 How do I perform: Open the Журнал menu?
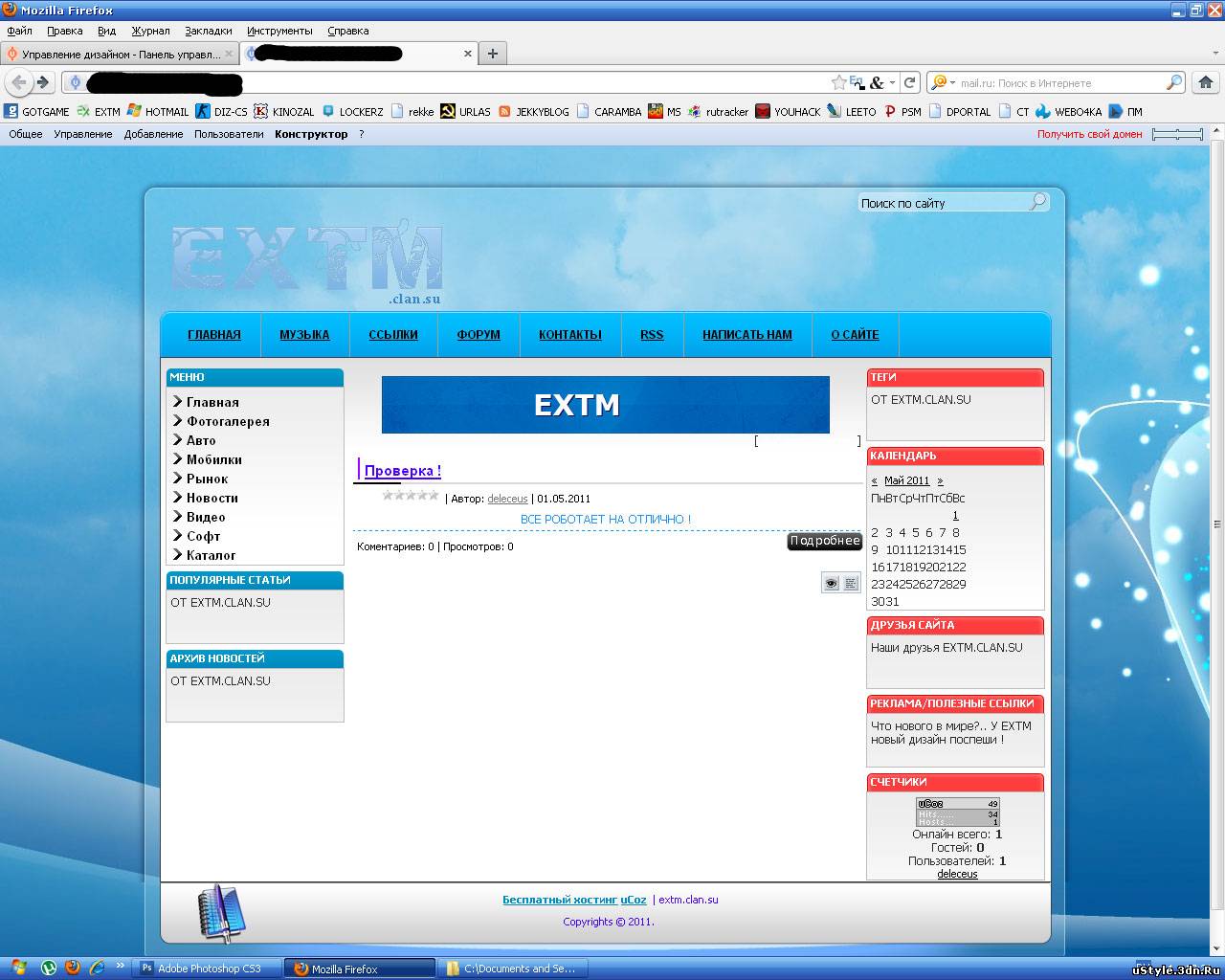150,31
